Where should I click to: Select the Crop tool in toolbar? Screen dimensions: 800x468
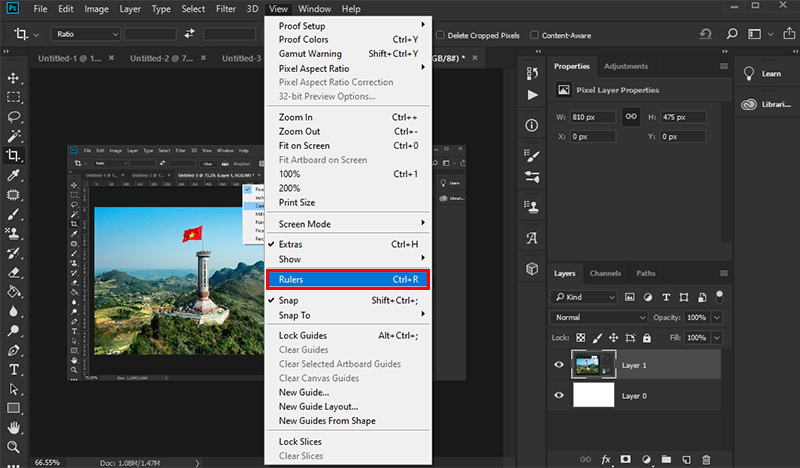coord(13,156)
